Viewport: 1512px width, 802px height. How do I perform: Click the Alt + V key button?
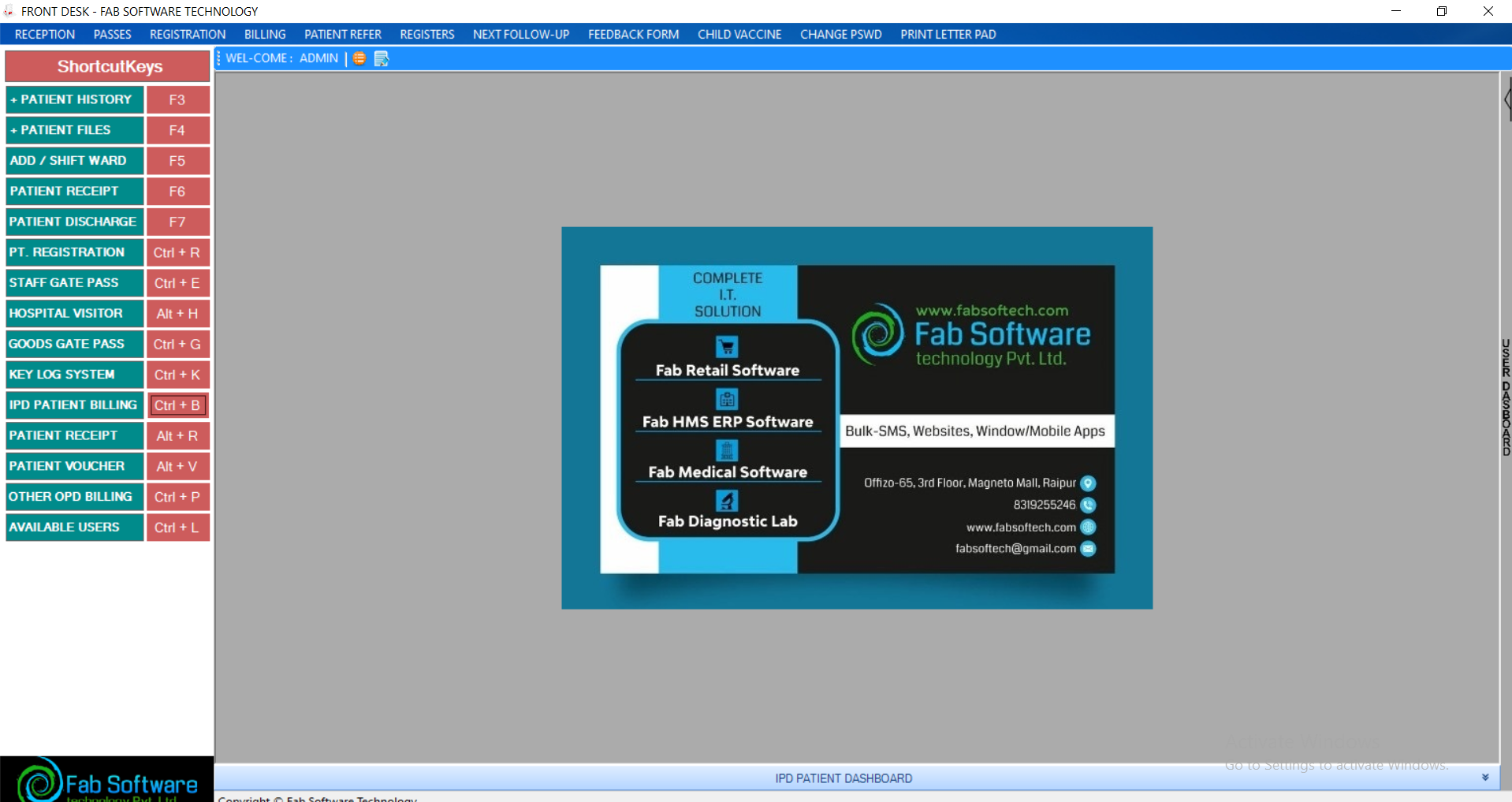click(x=177, y=466)
